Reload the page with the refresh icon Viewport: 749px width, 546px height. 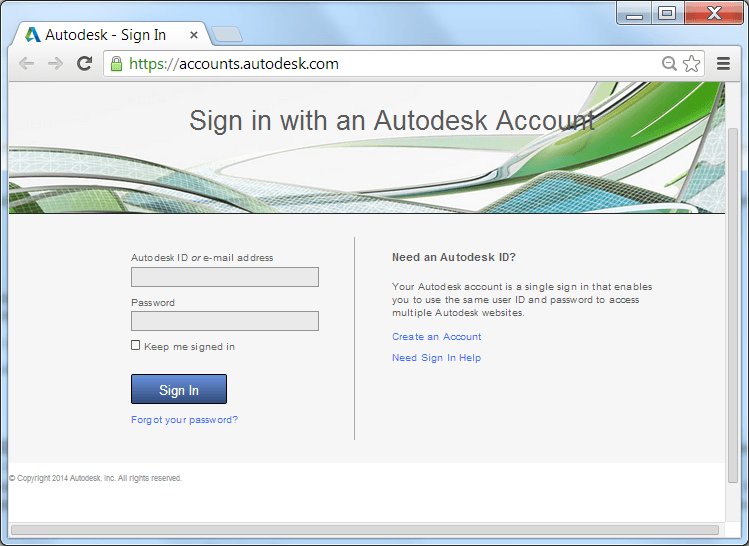tap(85, 63)
